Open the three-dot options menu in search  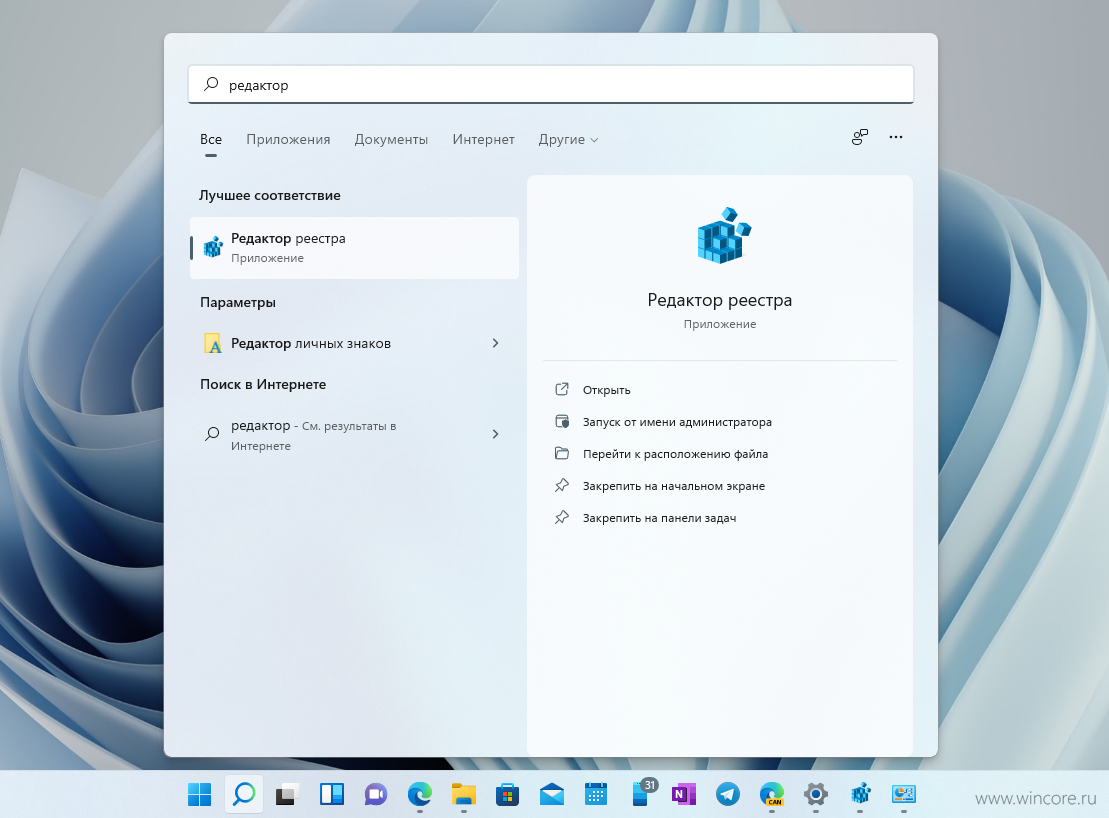(x=896, y=137)
